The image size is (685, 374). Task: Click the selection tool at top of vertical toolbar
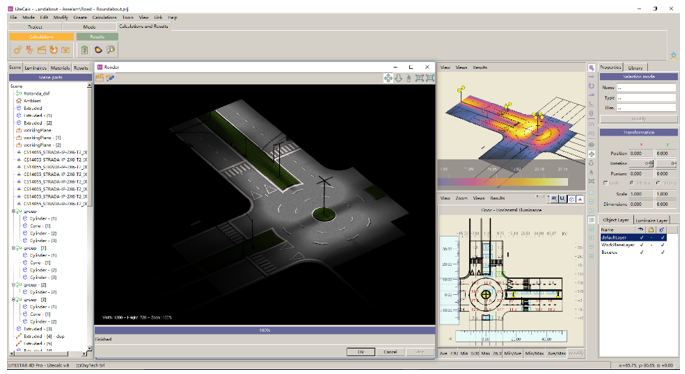[x=591, y=68]
